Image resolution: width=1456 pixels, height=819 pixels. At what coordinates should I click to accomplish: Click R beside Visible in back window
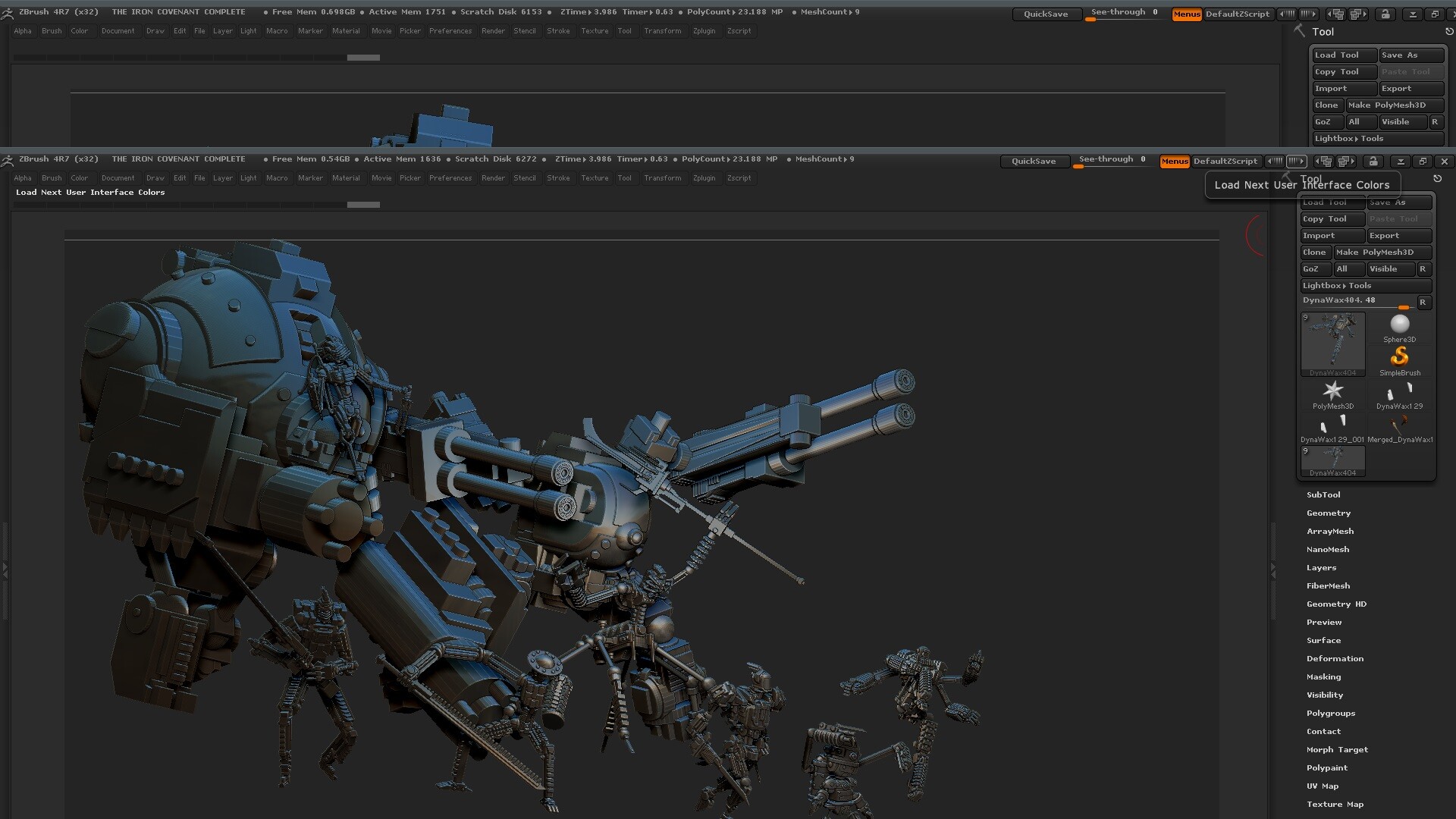(x=1436, y=122)
